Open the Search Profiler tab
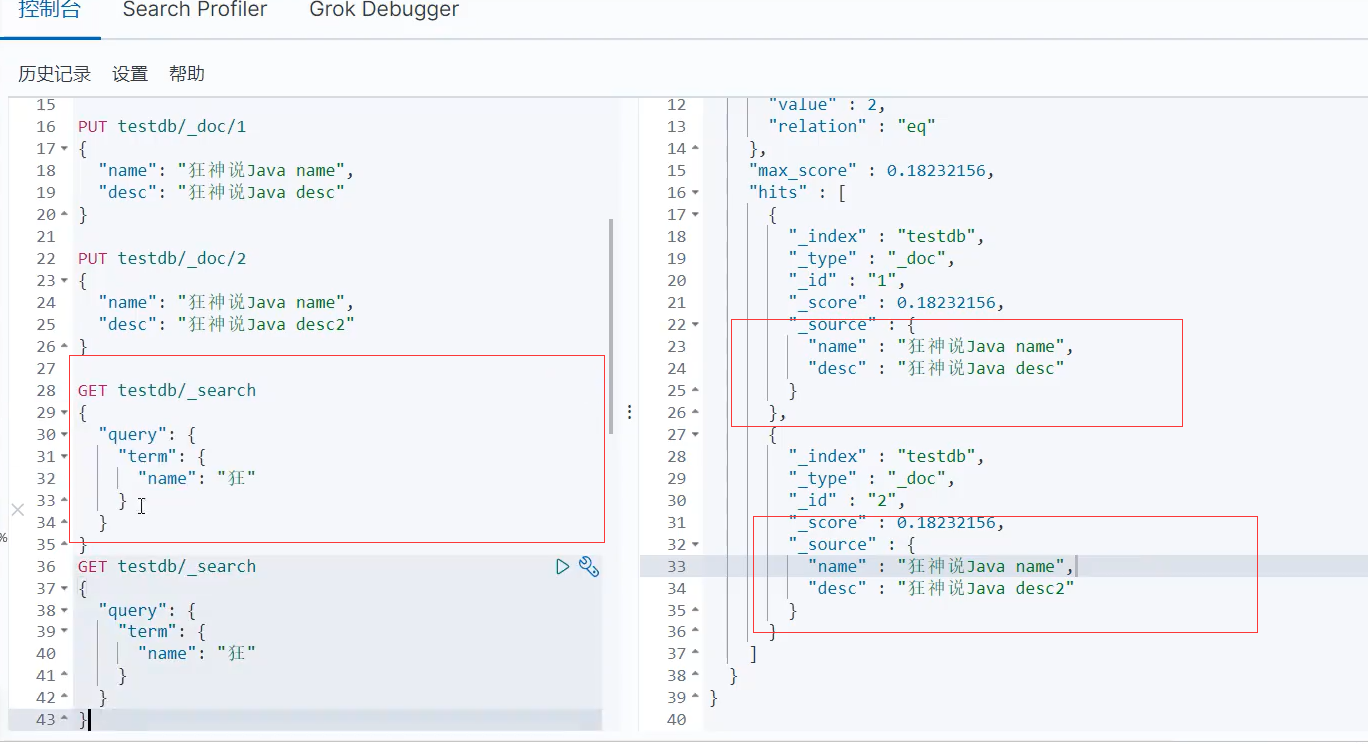Screen dimensions: 1368x744 [x=195, y=10]
